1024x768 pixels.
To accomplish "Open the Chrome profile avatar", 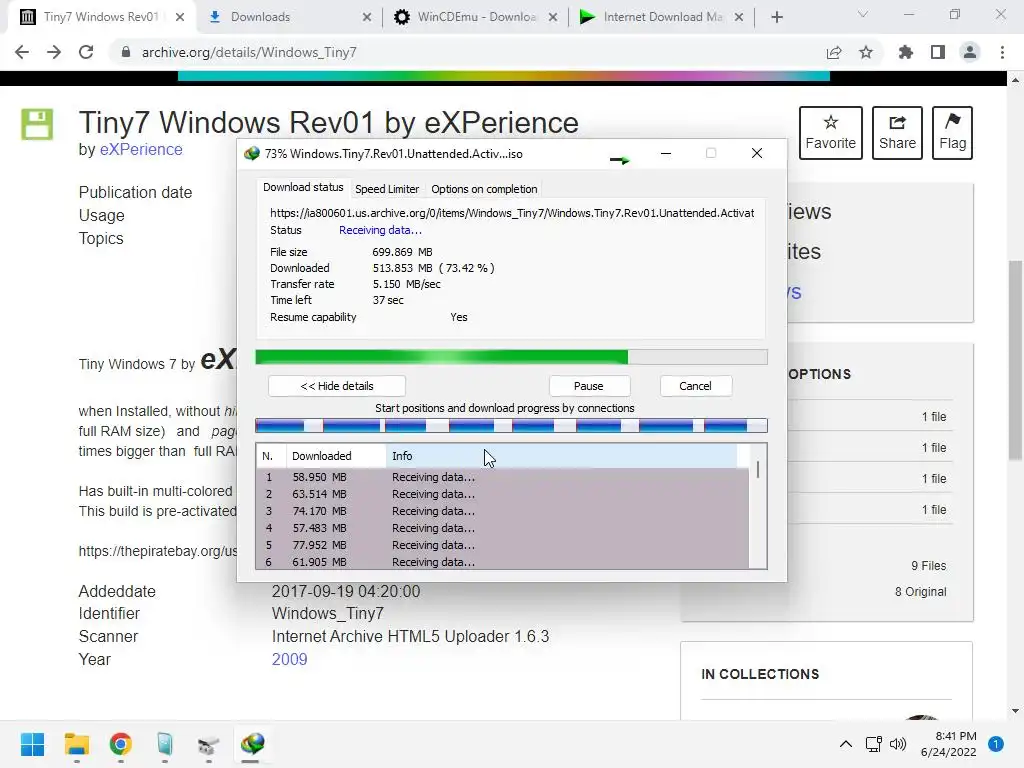I will tap(970, 52).
